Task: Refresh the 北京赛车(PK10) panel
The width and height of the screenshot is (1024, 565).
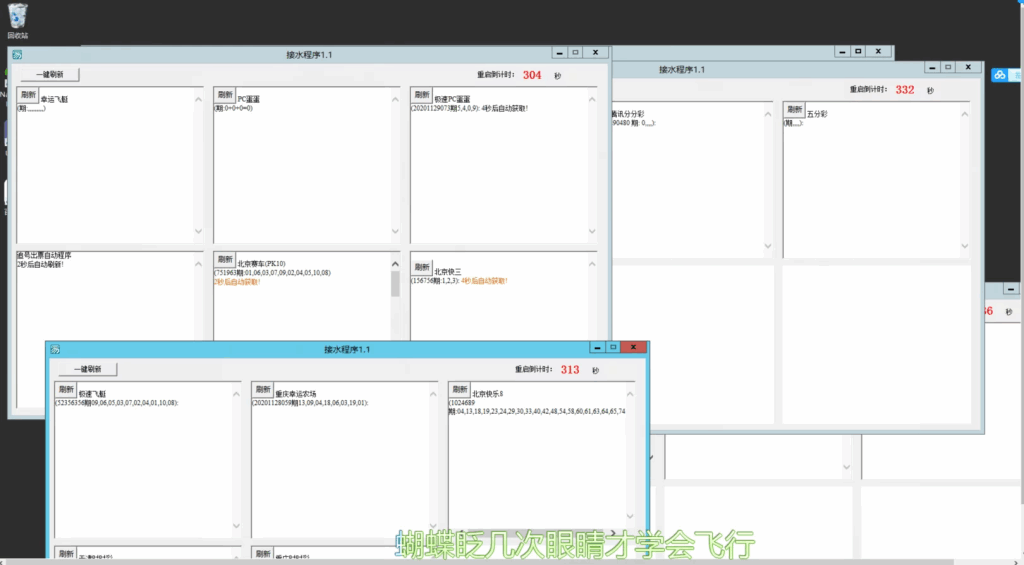Action: tap(225, 260)
